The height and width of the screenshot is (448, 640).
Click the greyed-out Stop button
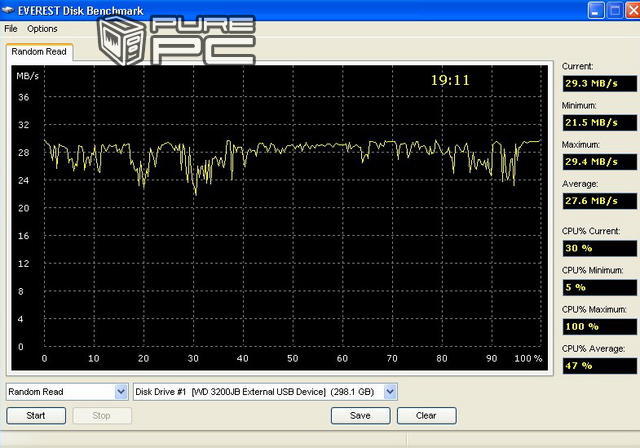102,415
